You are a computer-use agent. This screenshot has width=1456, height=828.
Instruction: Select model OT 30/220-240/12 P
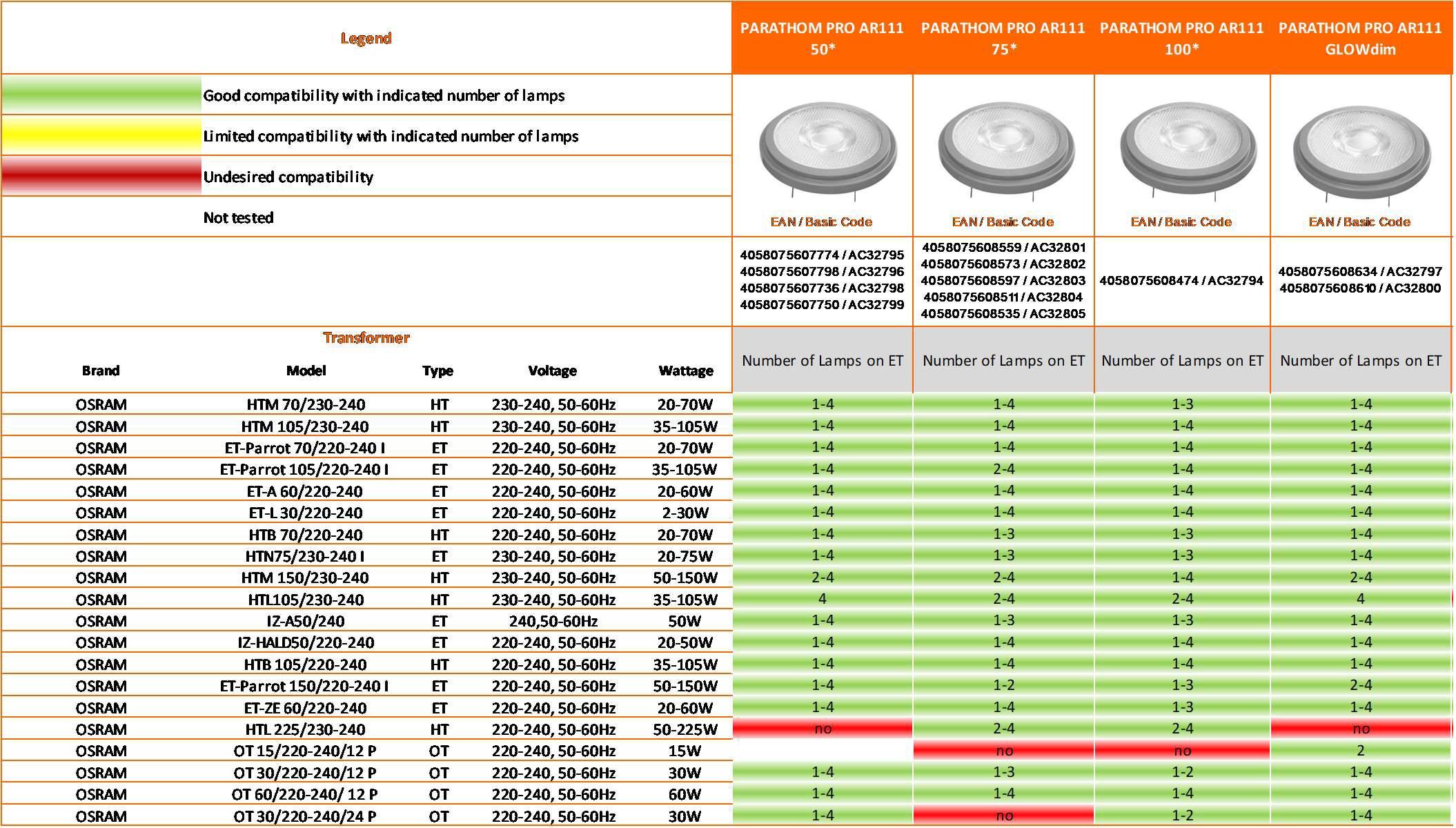305,773
